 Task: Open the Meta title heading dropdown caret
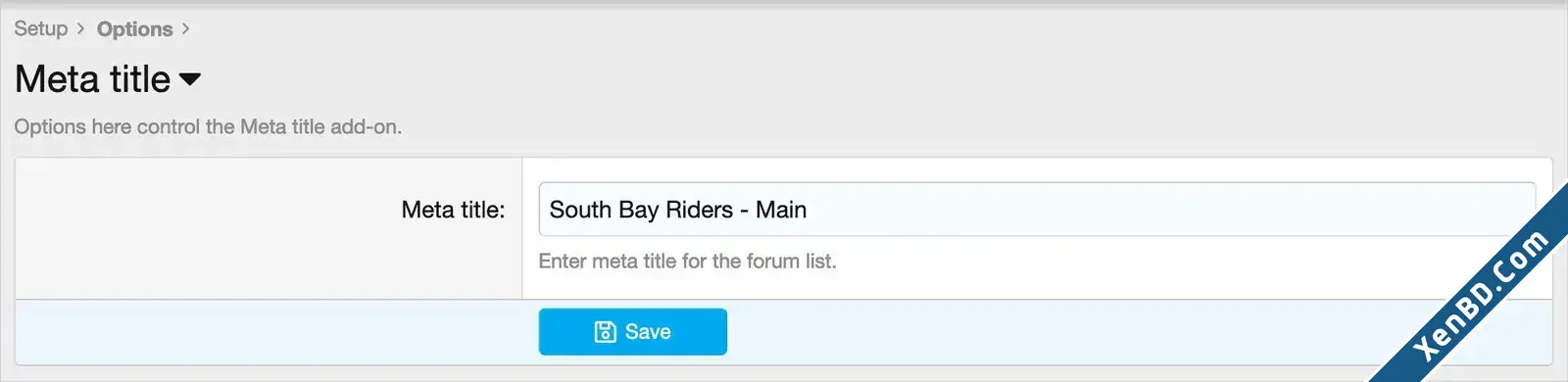[x=190, y=79]
